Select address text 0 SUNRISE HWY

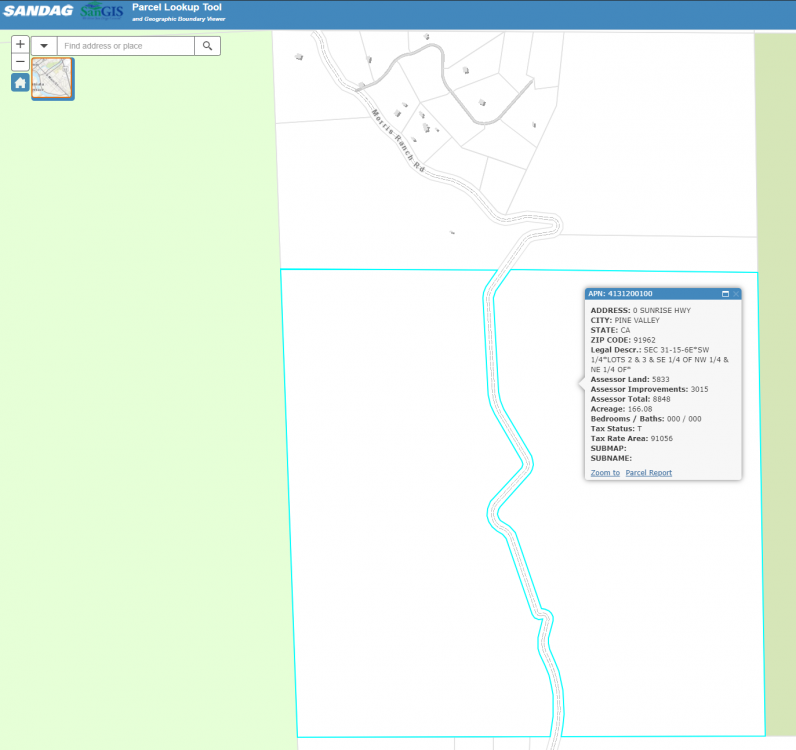tap(661, 310)
